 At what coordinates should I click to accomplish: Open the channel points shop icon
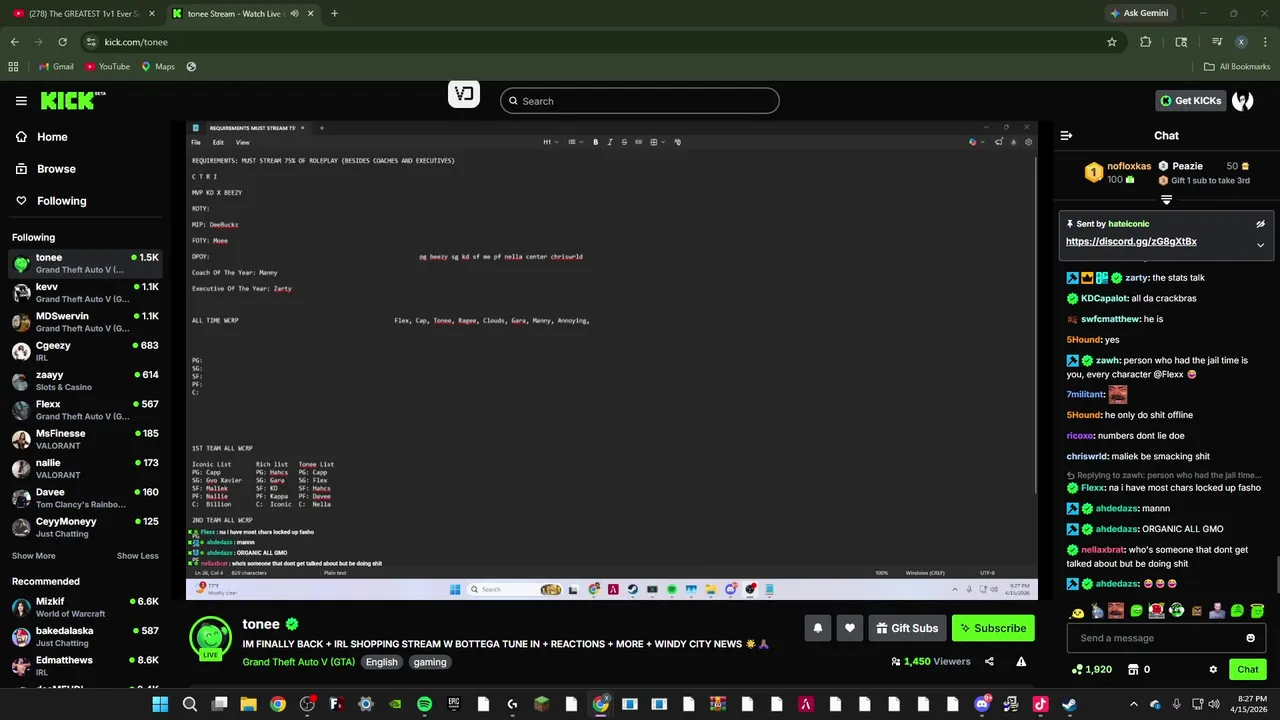coord(1133,669)
